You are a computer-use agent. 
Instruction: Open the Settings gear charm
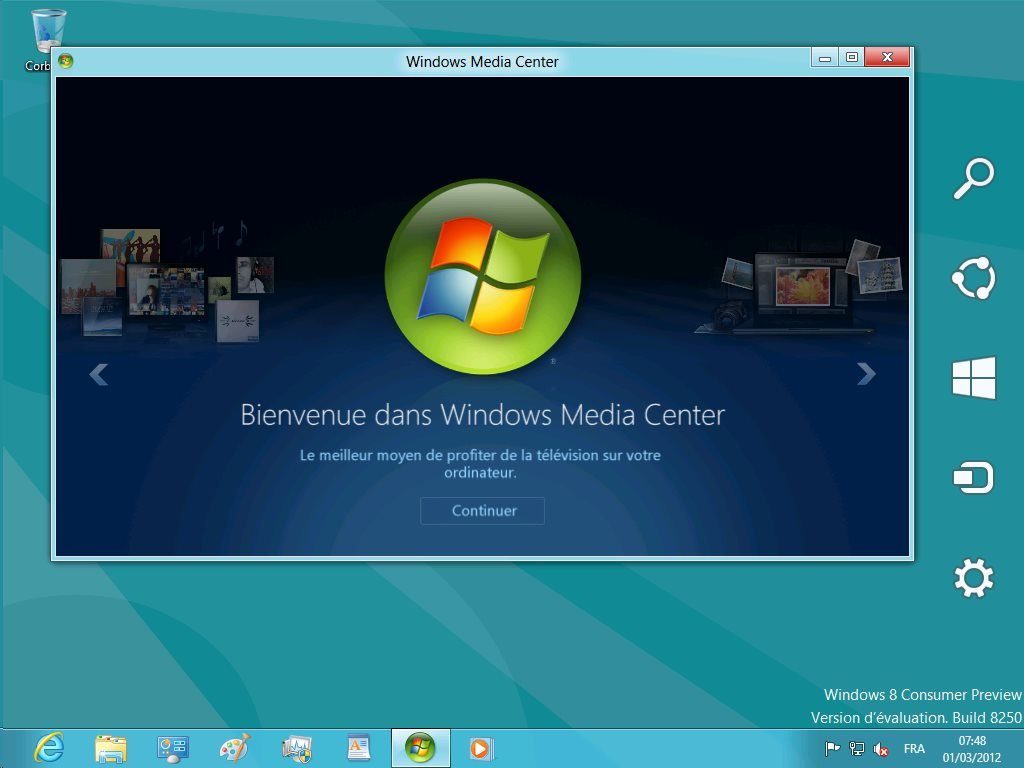pyautogui.click(x=974, y=578)
